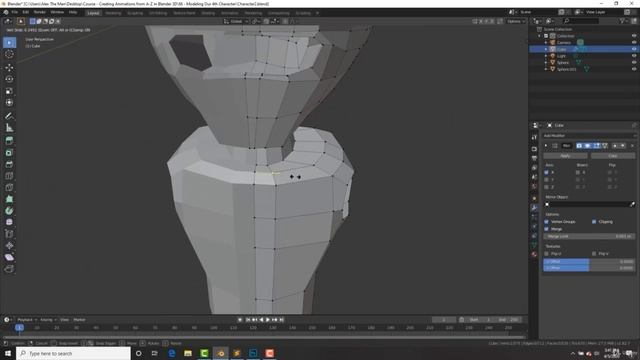Toggle mirror Axis Y checkbox

click(547, 180)
